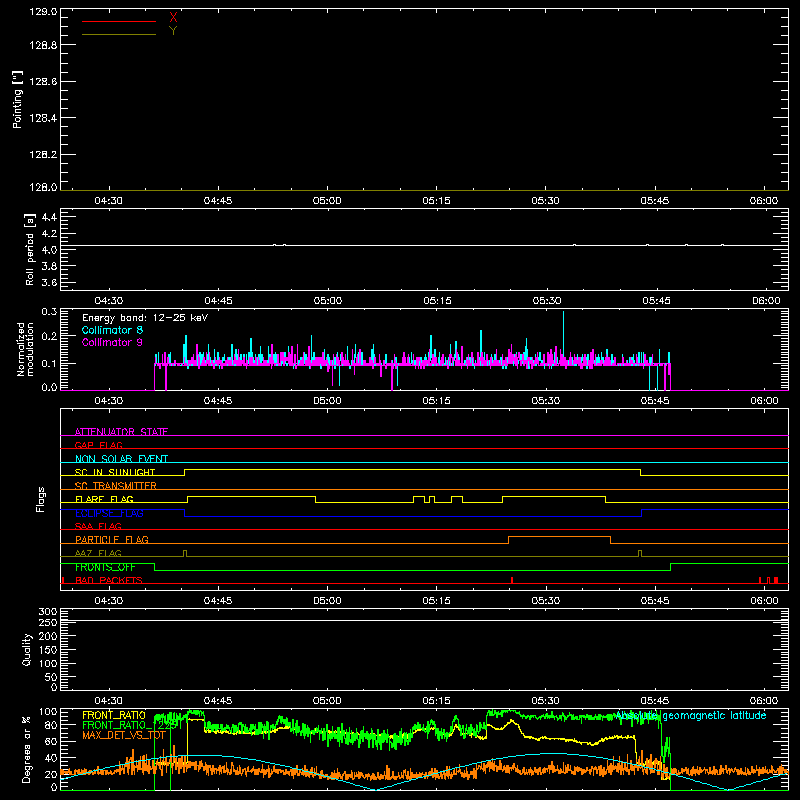Click the '0.3' tick on modulation axis

[x=49, y=312]
